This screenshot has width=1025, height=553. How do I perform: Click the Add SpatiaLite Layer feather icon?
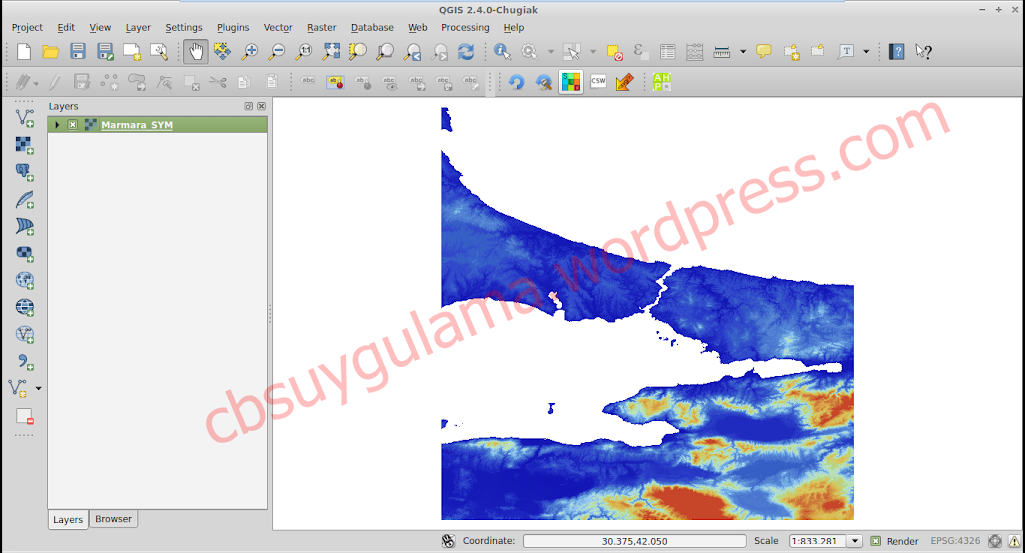[25, 199]
